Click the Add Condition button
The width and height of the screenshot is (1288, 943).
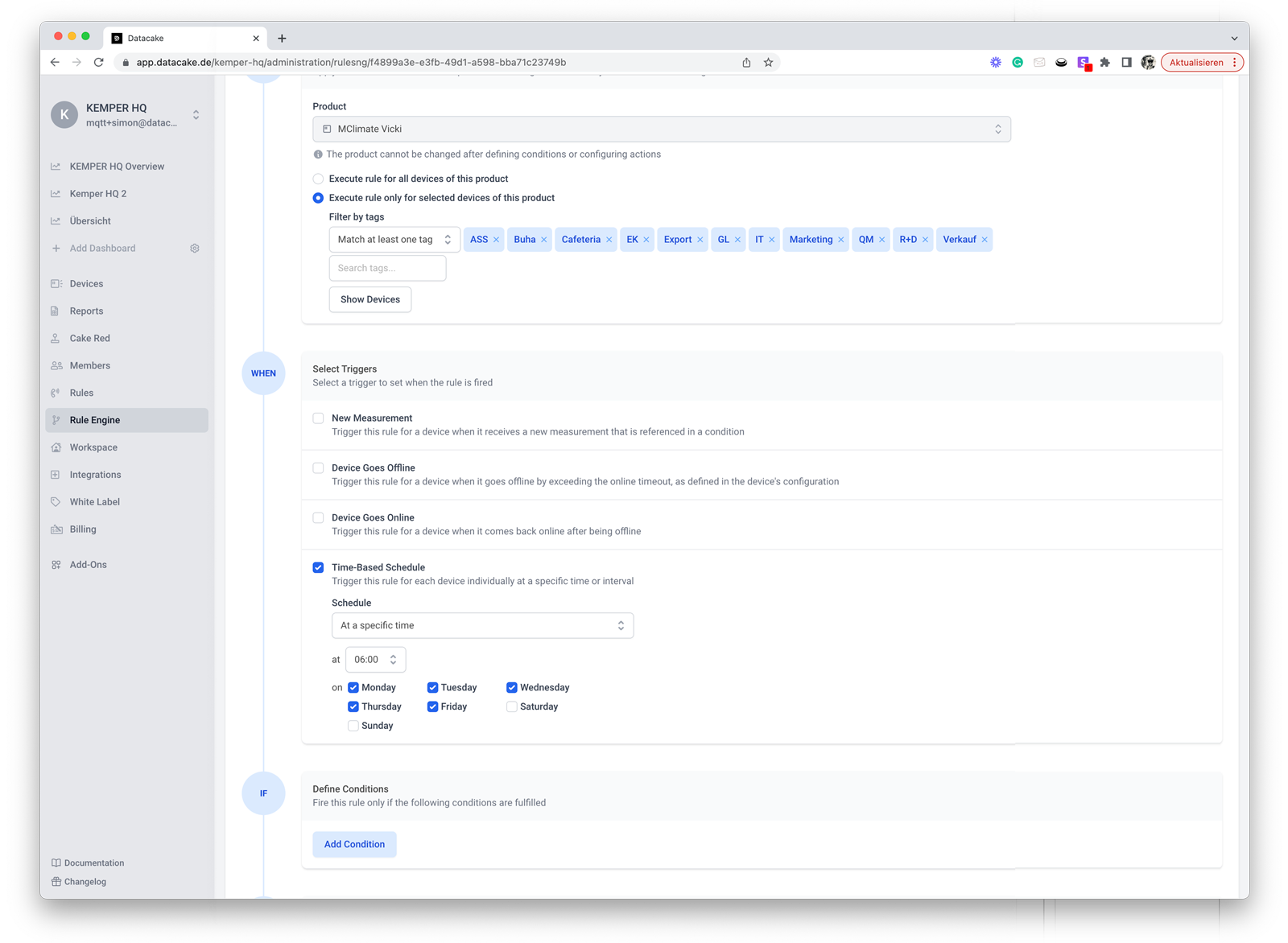pos(354,845)
